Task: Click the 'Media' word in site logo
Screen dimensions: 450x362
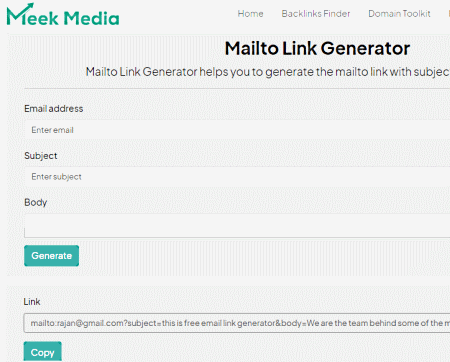Action: [91, 18]
